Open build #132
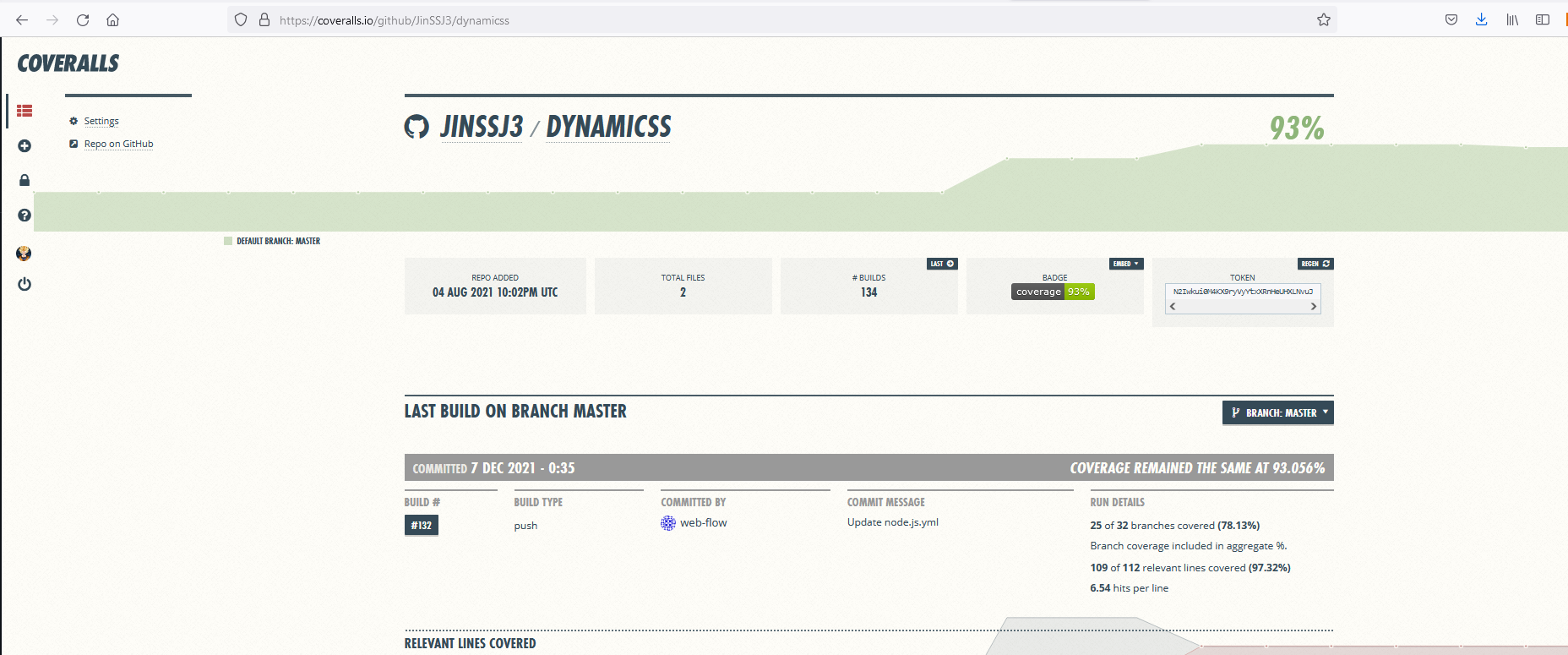The height and width of the screenshot is (655, 1568). point(422,525)
